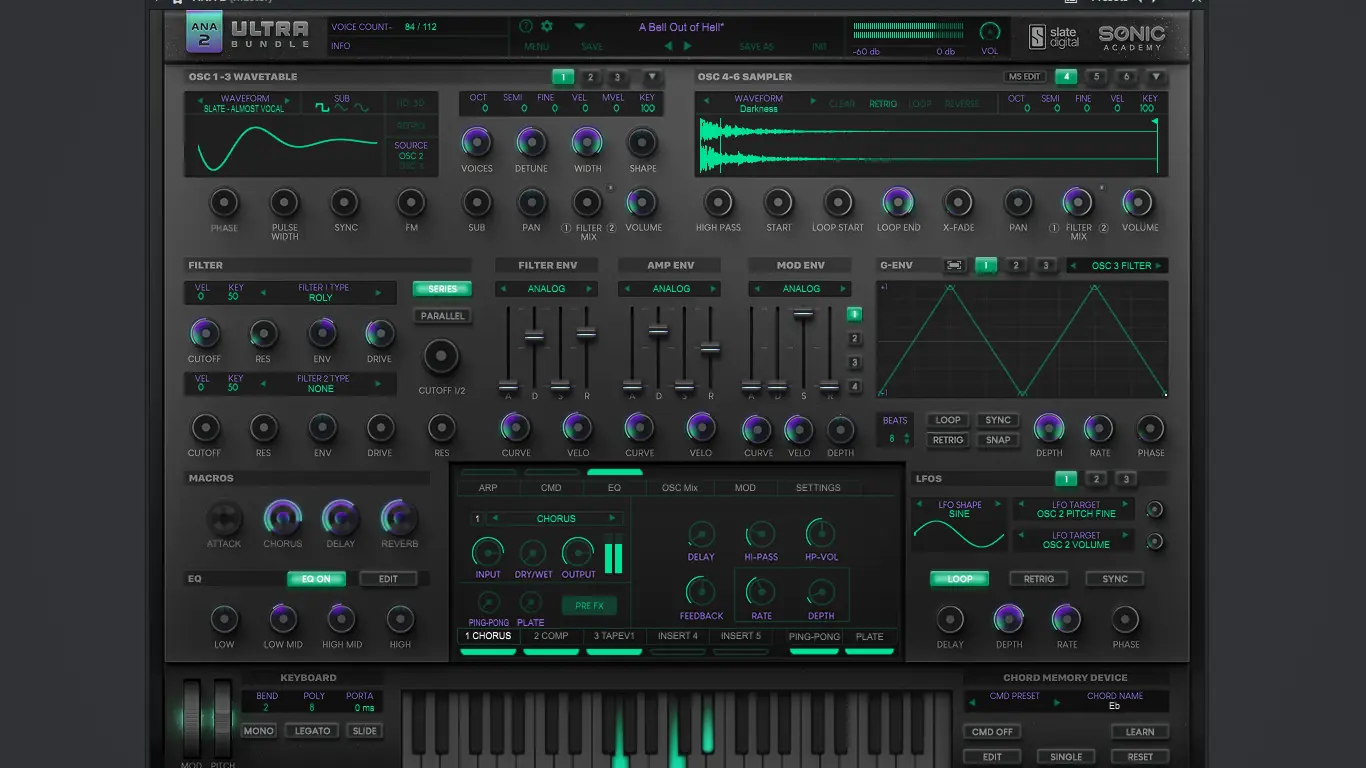Click LEARN in the Chord Memory Device
This screenshot has height=768, width=1366.
(x=1139, y=731)
